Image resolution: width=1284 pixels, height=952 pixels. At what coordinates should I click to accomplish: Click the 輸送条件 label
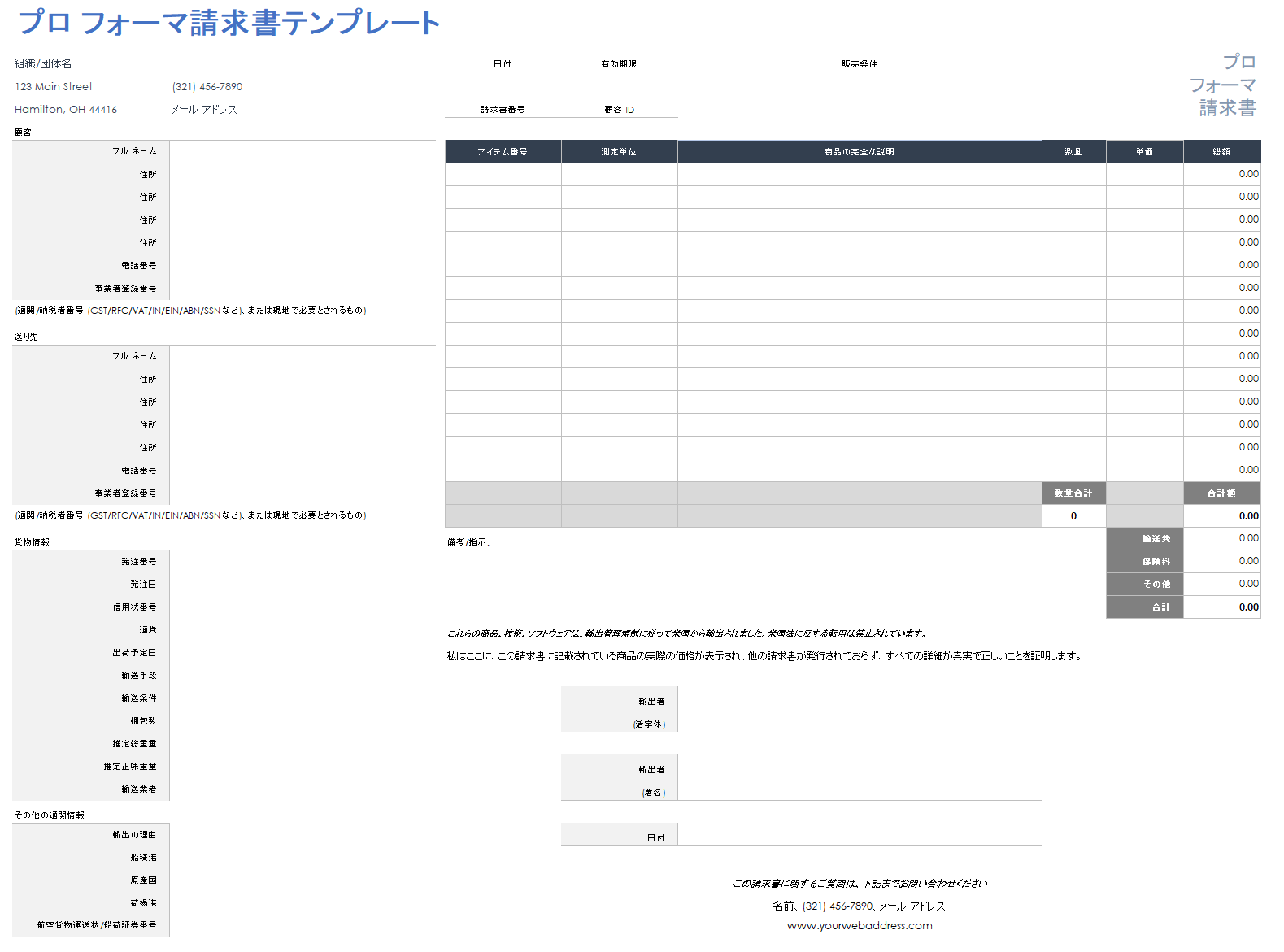point(139,698)
